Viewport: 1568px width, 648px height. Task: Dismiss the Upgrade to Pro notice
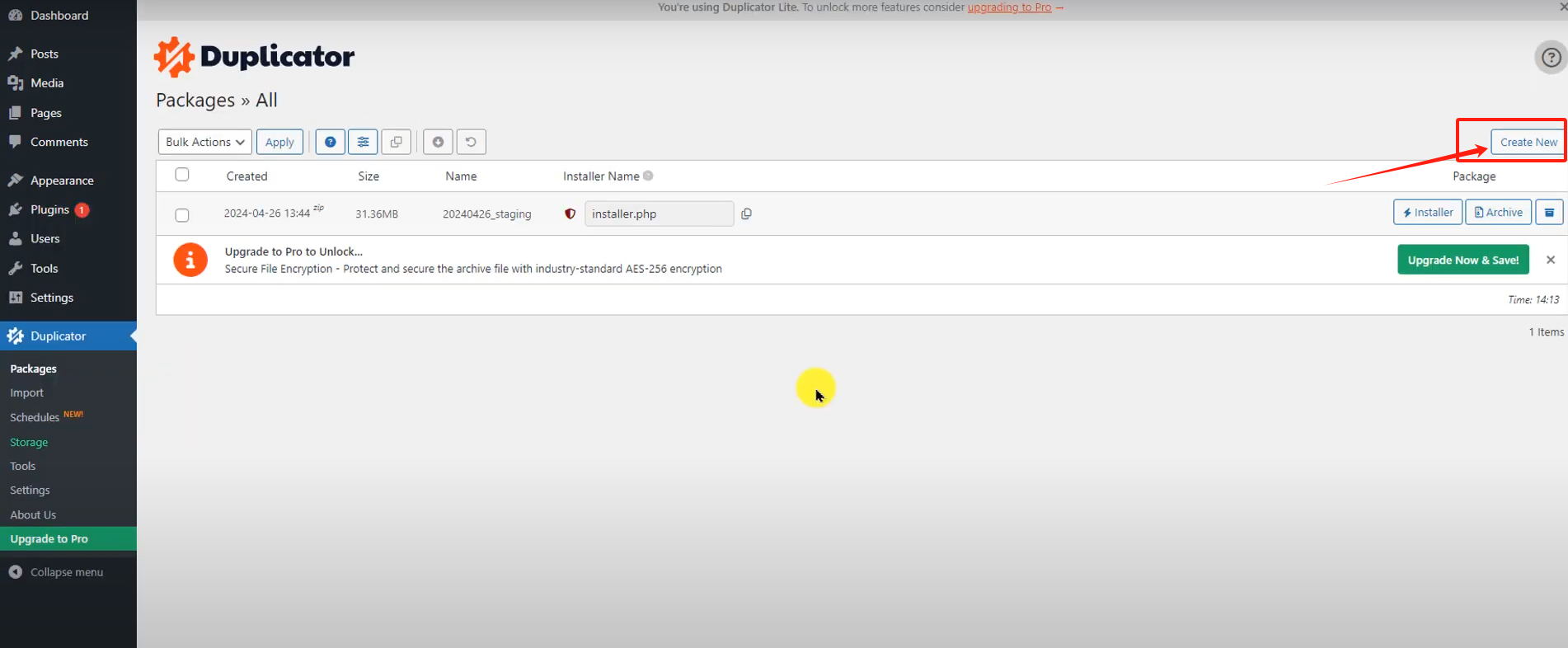[x=1550, y=260]
